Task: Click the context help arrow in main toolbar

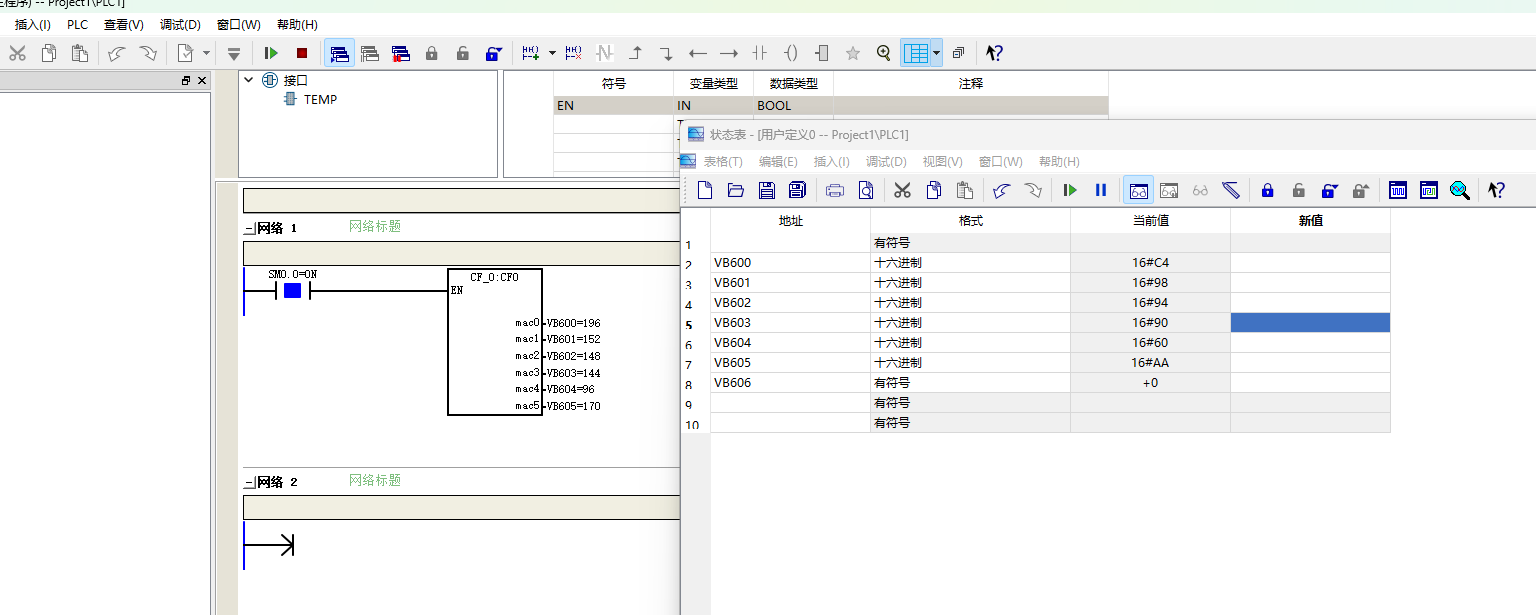Action: pos(994,53)
